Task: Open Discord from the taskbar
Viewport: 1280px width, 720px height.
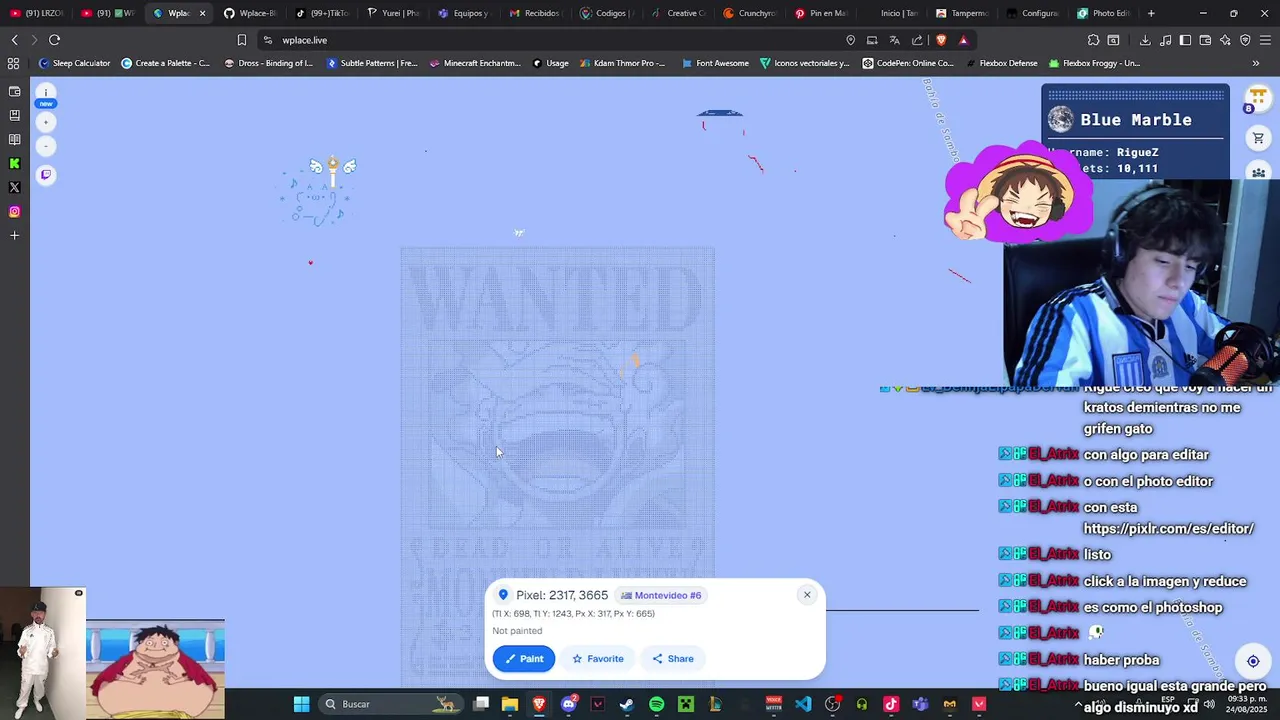Action: tap(569, 704)
